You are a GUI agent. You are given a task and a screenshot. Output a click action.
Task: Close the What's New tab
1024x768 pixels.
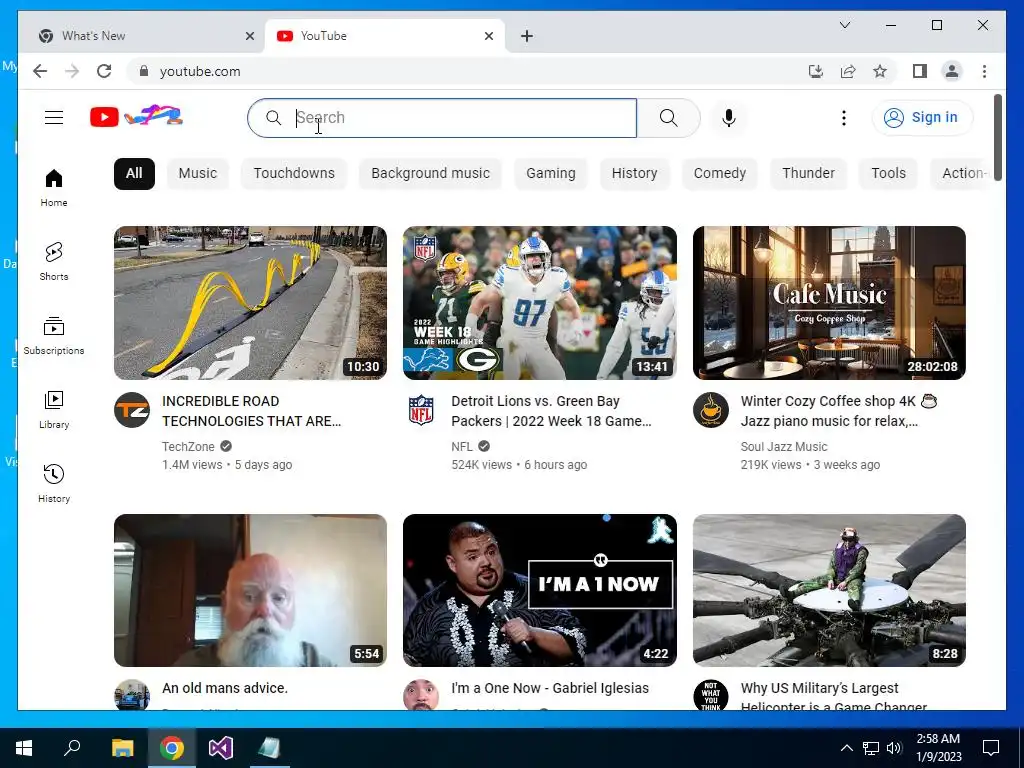[x=249, y=37]
